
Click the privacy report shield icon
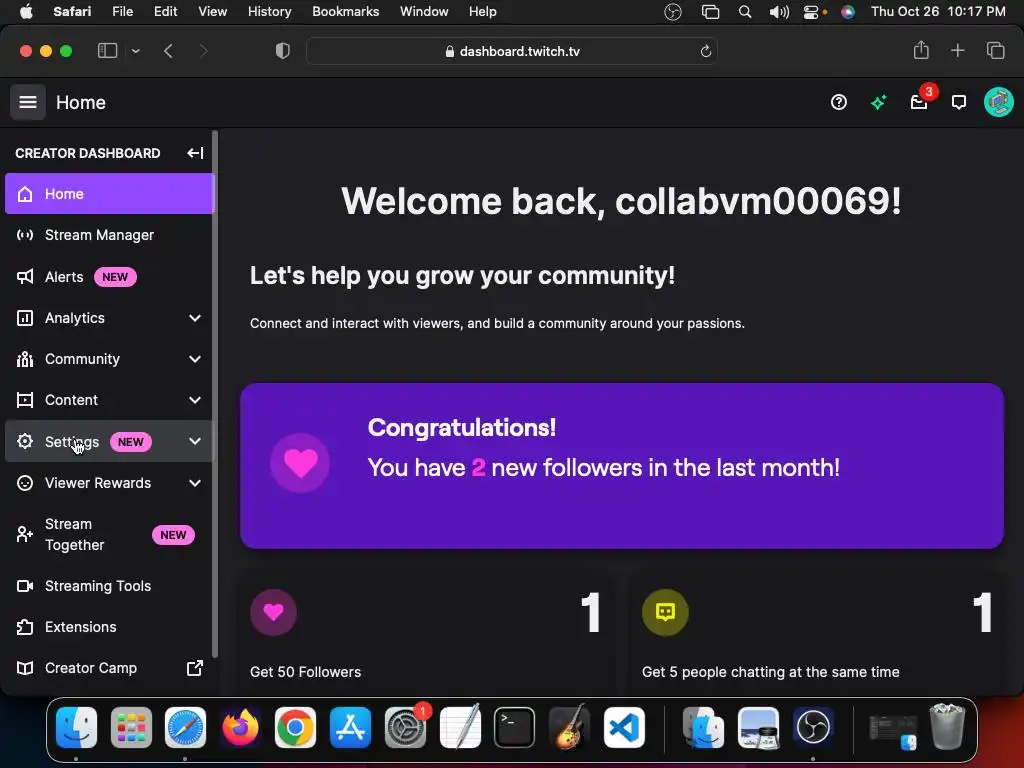coord(283,51)
